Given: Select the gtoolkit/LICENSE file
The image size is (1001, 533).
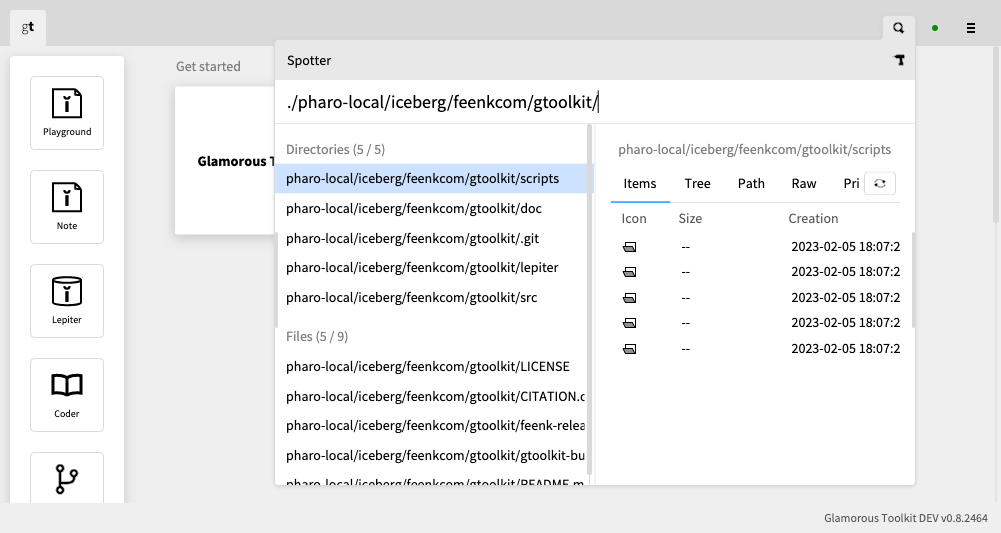Looking at the screenshot, I should [x=432, y=366].
